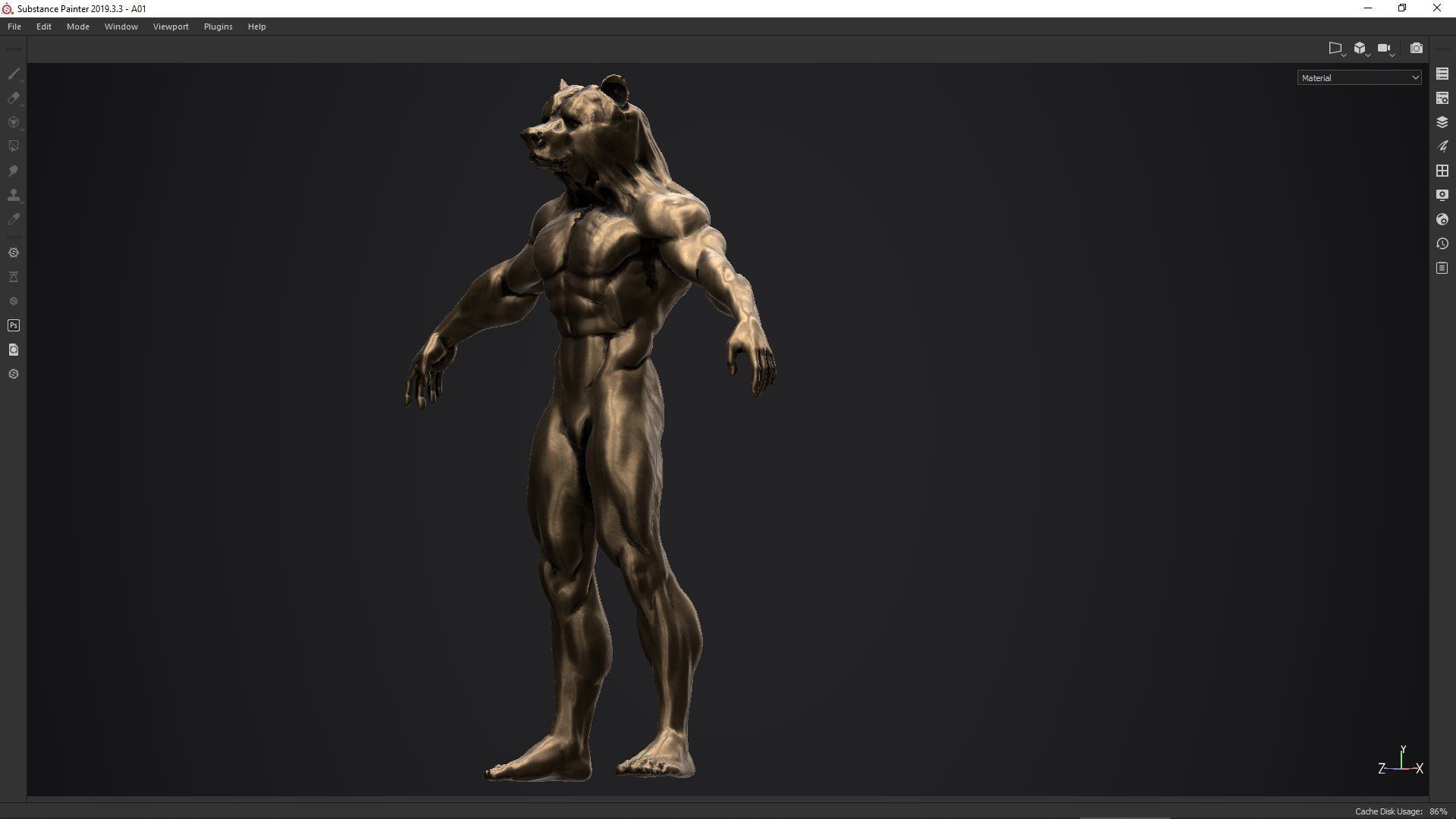The width and height of the screenshot is (1456, 819).
Task: Click the screenshot camera (Iray) icon
Action: click(x=1416, y=49)
